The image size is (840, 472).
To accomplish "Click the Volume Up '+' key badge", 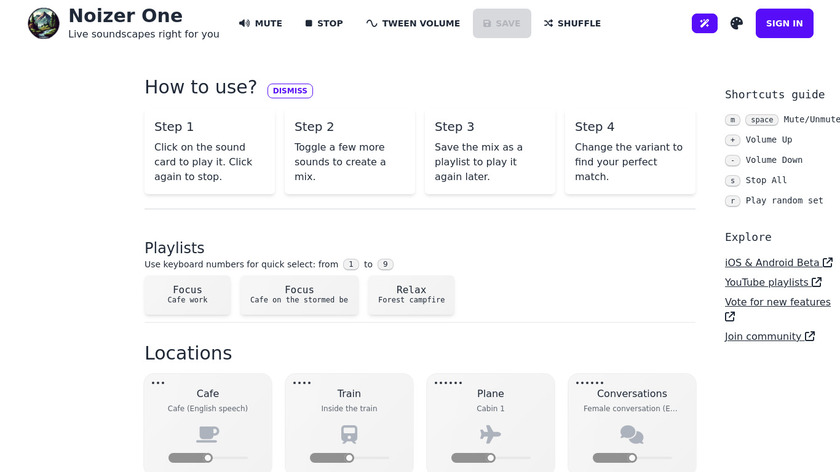I will pyautogui.click(x=732, y=140).
